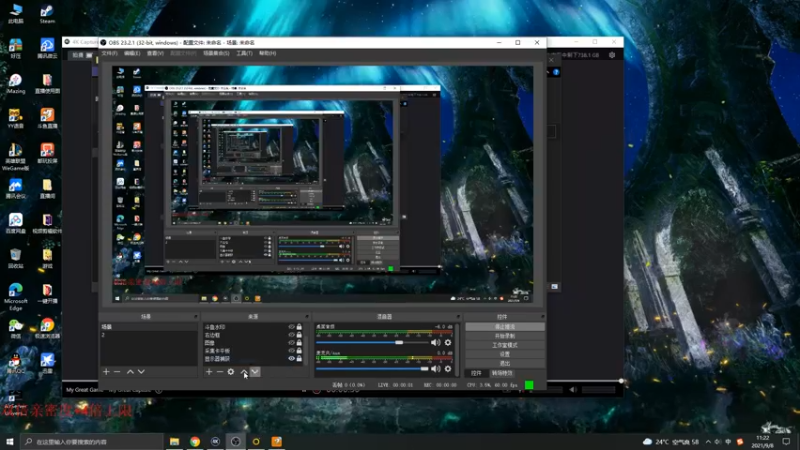
Task: Remove selected source with minus icon
Action: (220, 372)
